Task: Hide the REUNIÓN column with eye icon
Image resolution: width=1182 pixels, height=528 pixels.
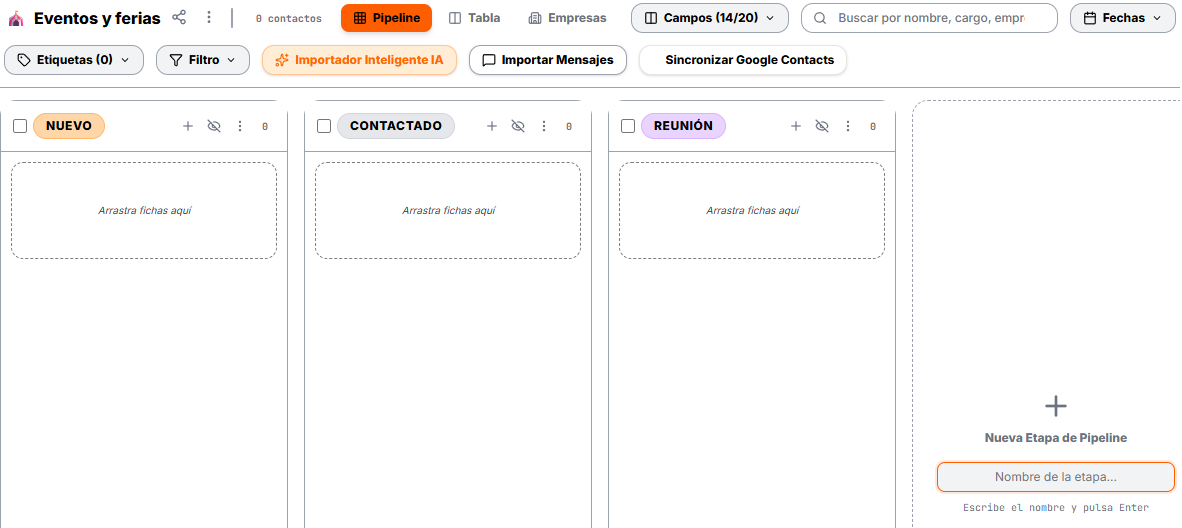Action: point(822,126)
